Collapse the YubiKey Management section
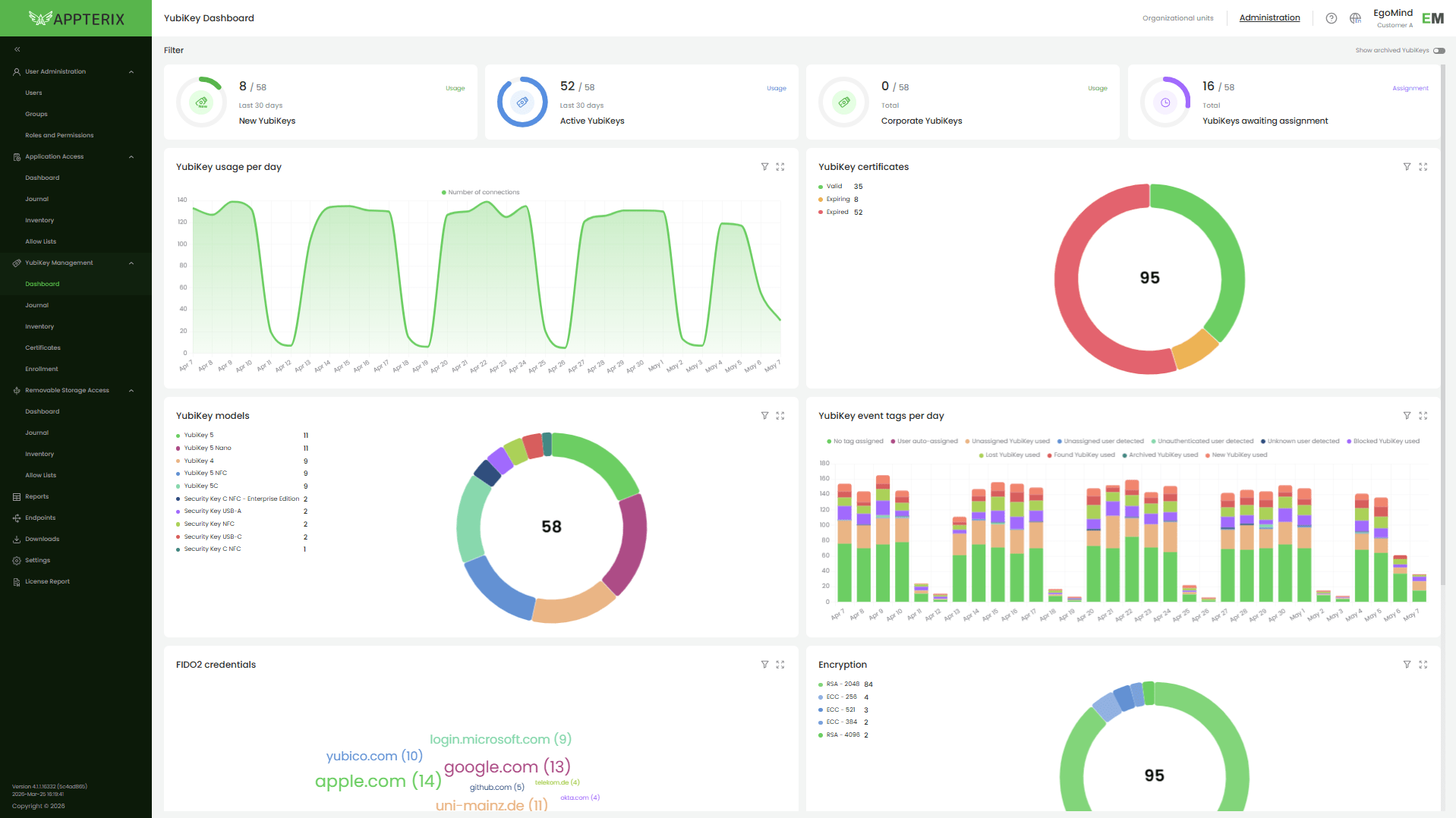The image size is (1456, 818). [131, 263]
